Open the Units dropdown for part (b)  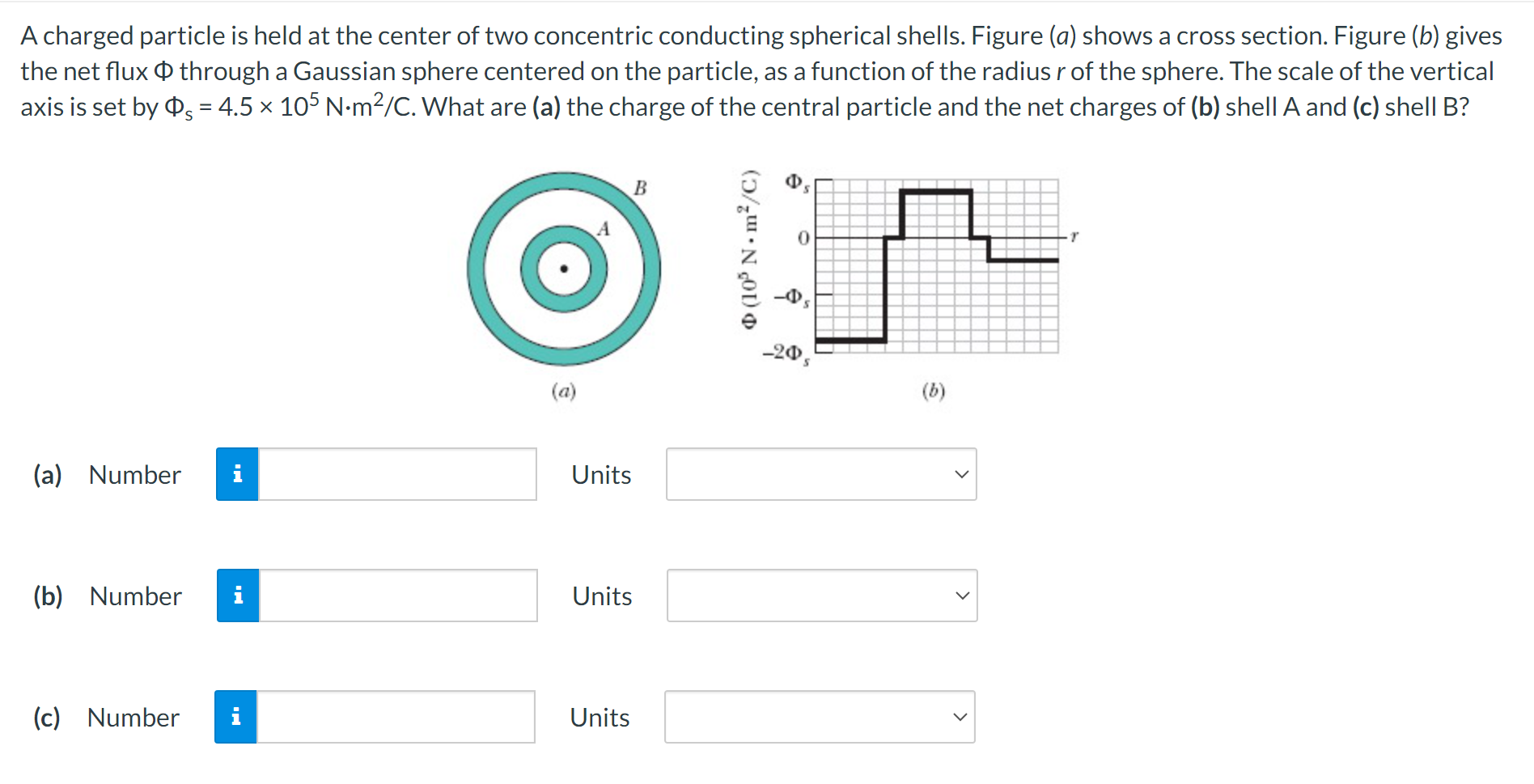pyautogui.click(x=821, y=596)
